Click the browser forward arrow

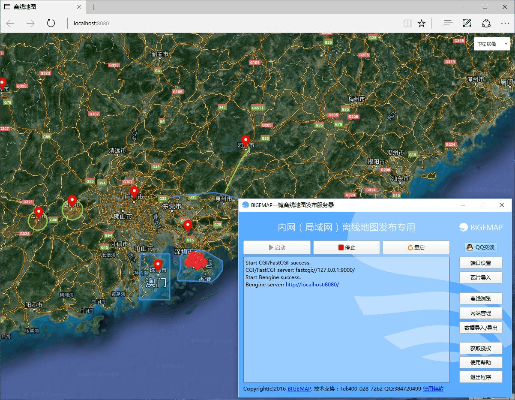tap(30, 23)
